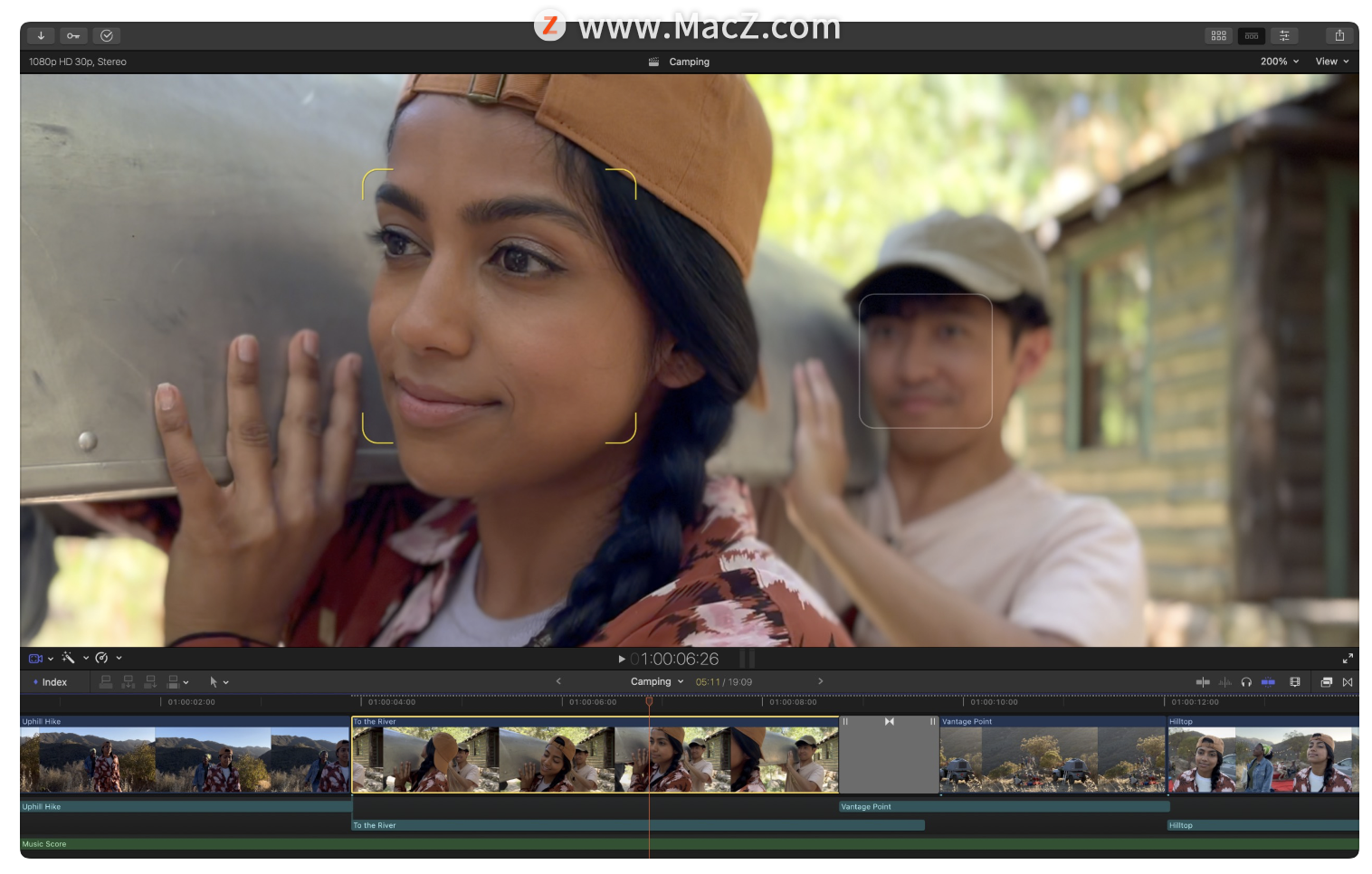The image size is (1372, 874).
Task: Click append clip edit icon
Action: (x=150, y=682)
